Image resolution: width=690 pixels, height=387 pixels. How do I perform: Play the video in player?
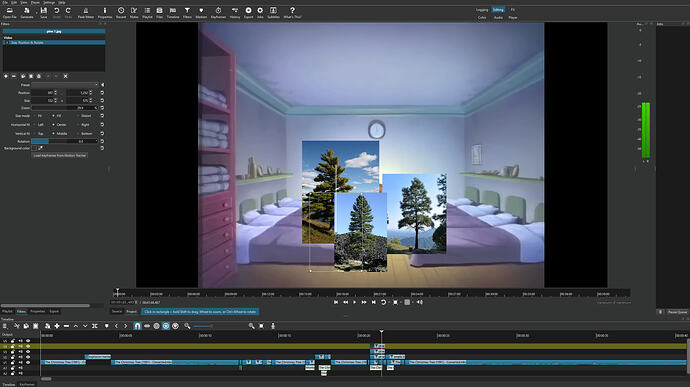[355, 302]
